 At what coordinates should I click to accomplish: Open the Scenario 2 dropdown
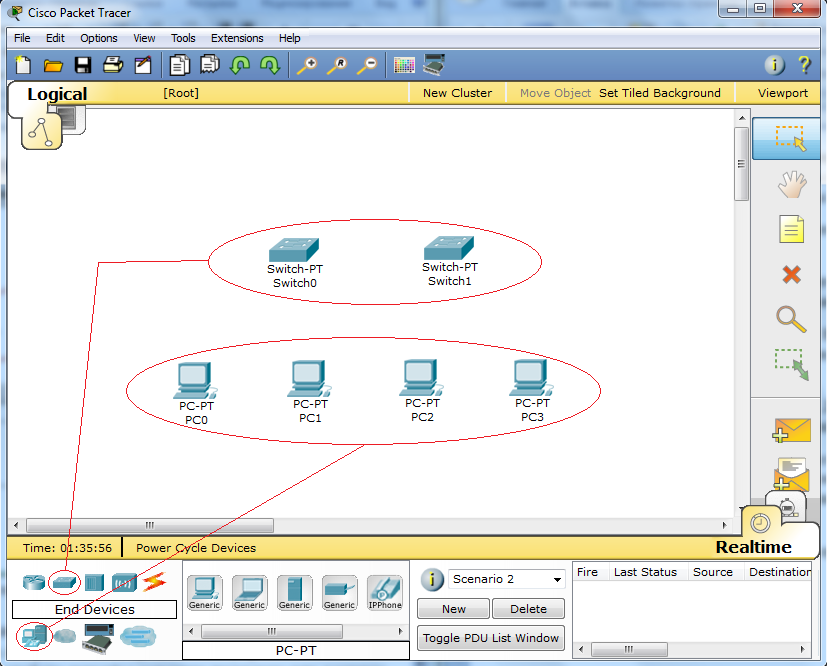pyautogui.click(x=506, y=579)
